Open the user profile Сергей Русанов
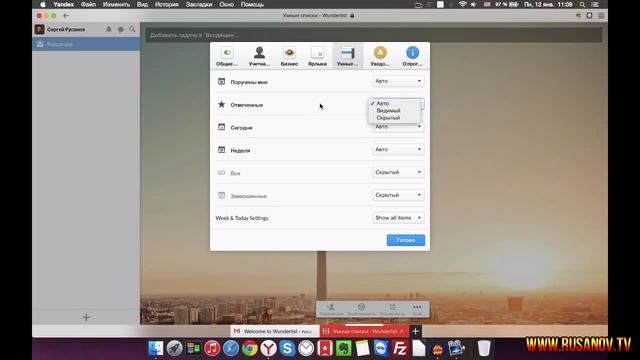The width and height of the screenshot is (640, 360). [60, 29]
